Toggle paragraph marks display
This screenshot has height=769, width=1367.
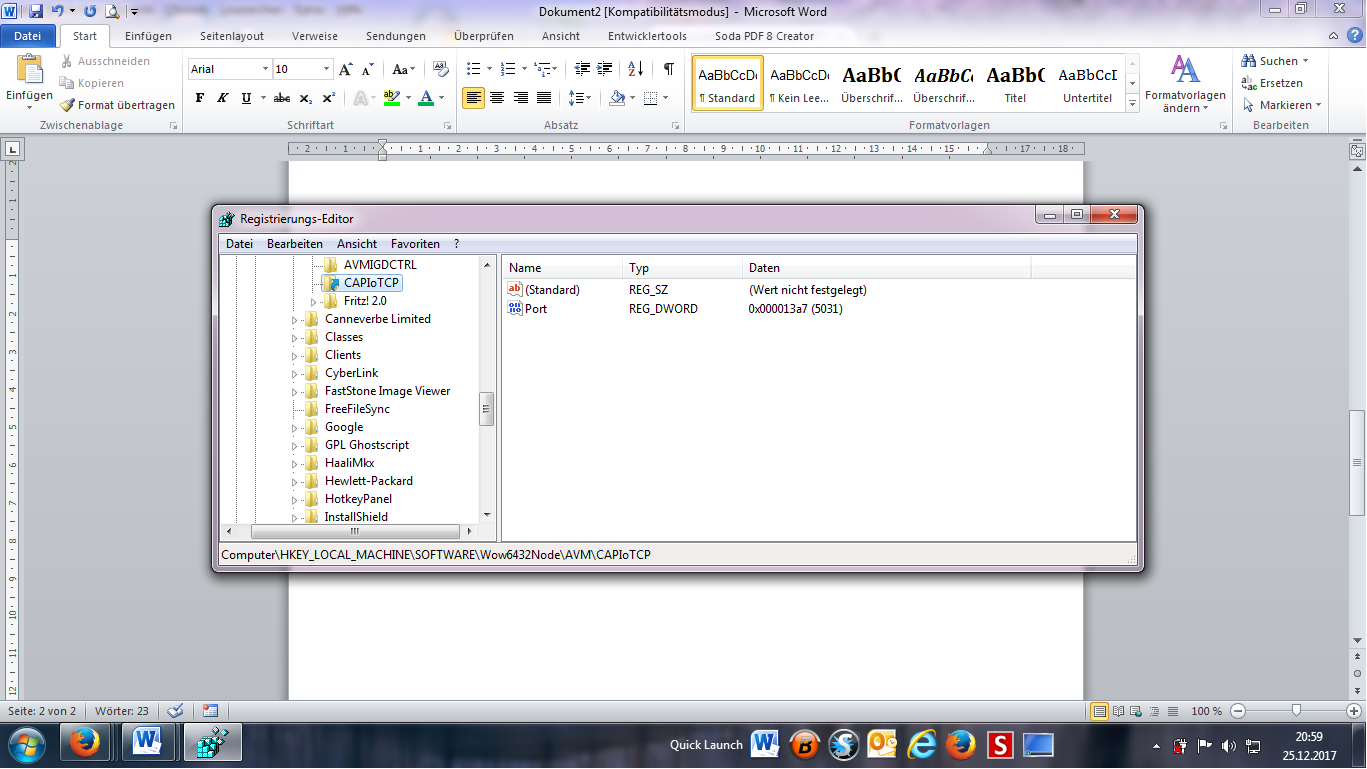pyautogui.click(x=668, y=69)
